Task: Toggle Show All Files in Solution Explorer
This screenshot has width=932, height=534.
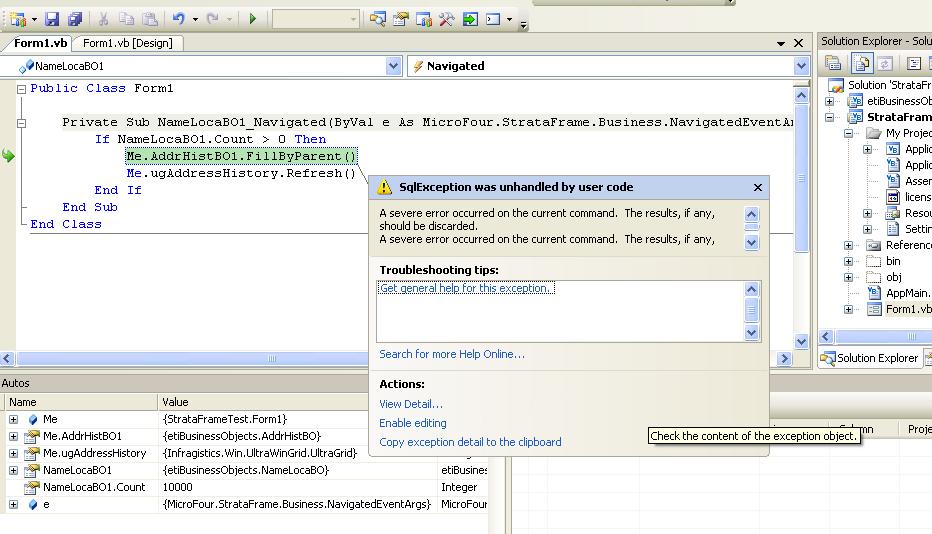Action: 860,63
